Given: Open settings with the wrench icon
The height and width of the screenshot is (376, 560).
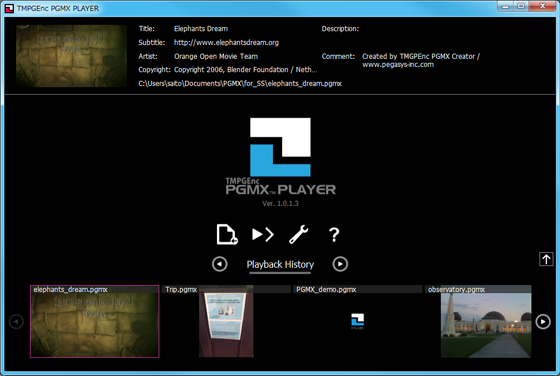Looking at the screenshot, I should (299, 234).
